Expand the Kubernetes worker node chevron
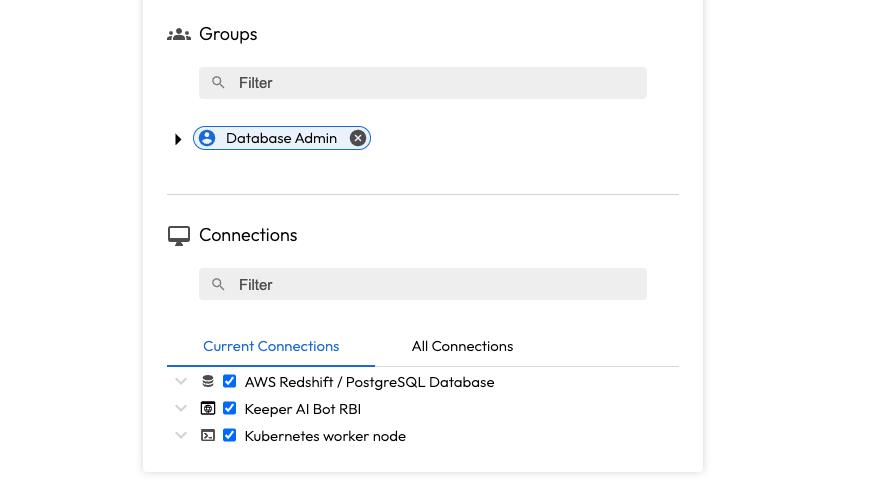 point(181,436)
